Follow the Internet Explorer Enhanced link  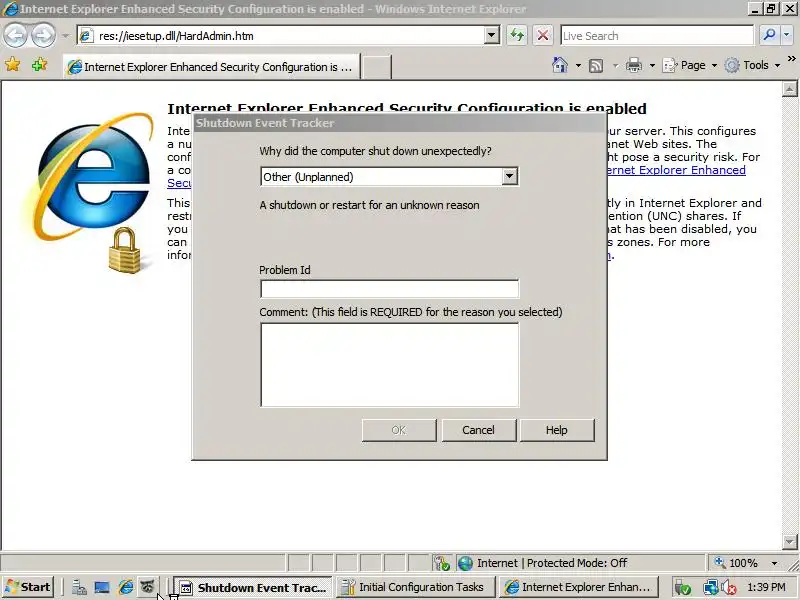[677, 170]
